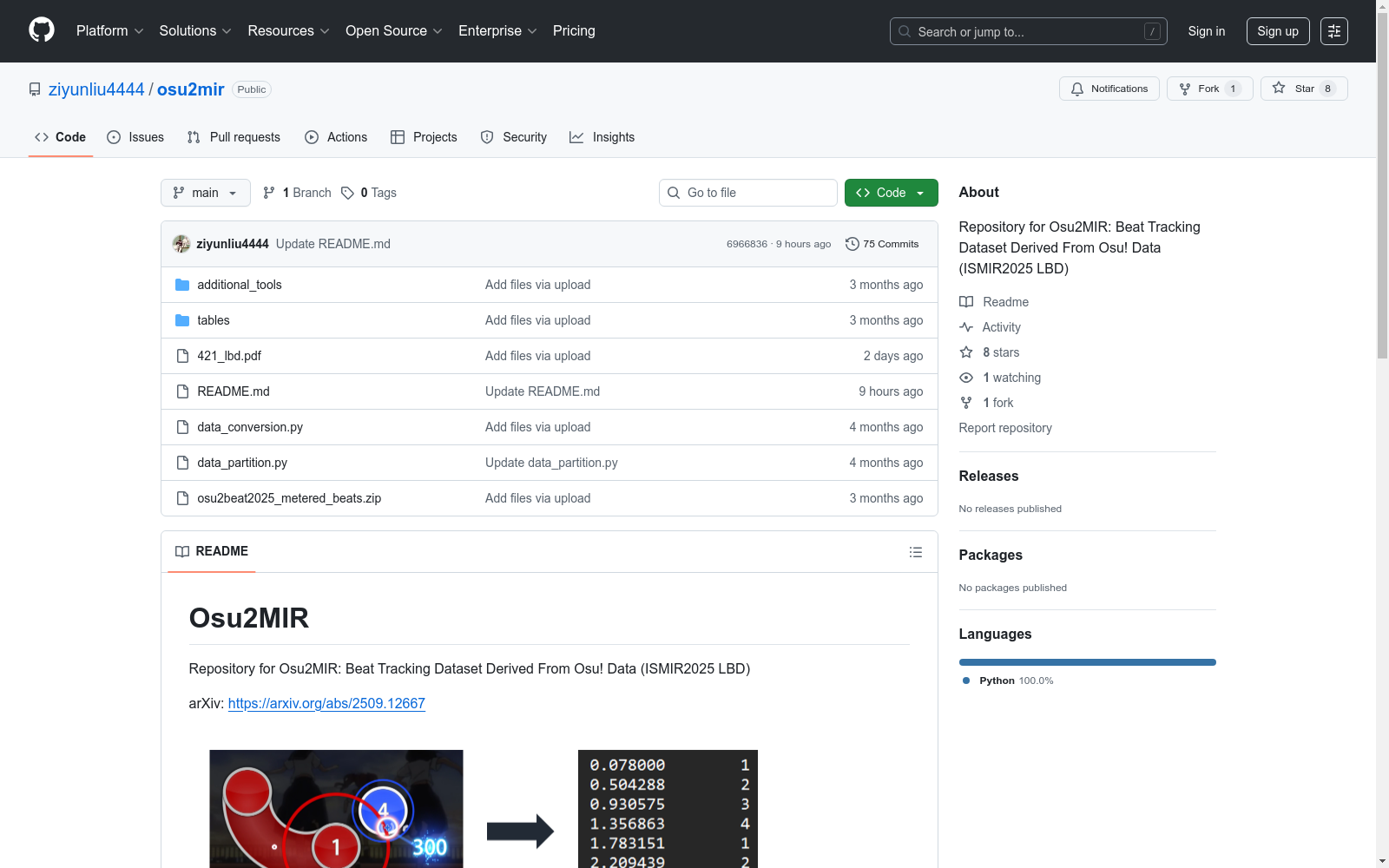Expand the Solutions menu

tap(195, 31)
